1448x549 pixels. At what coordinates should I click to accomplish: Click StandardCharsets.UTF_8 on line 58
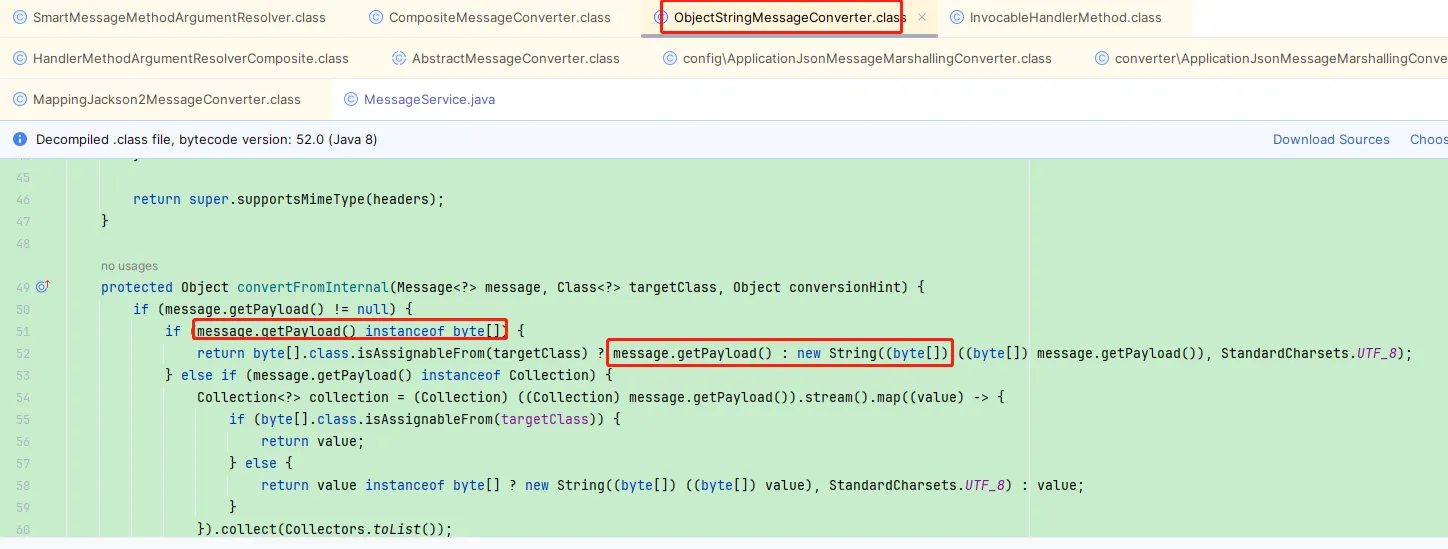click(x=917, y=485)
